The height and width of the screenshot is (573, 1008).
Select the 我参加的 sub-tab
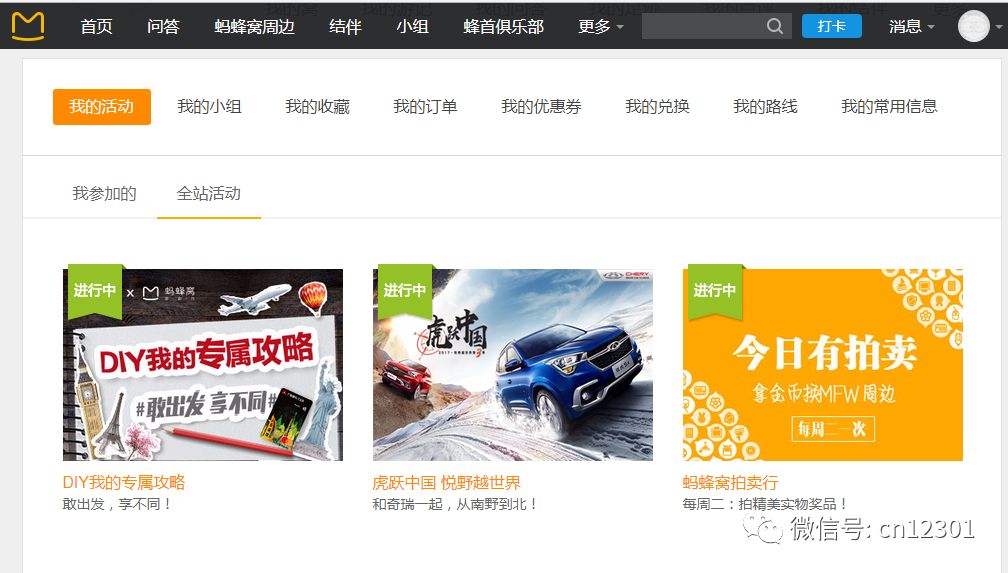[104, 194]
